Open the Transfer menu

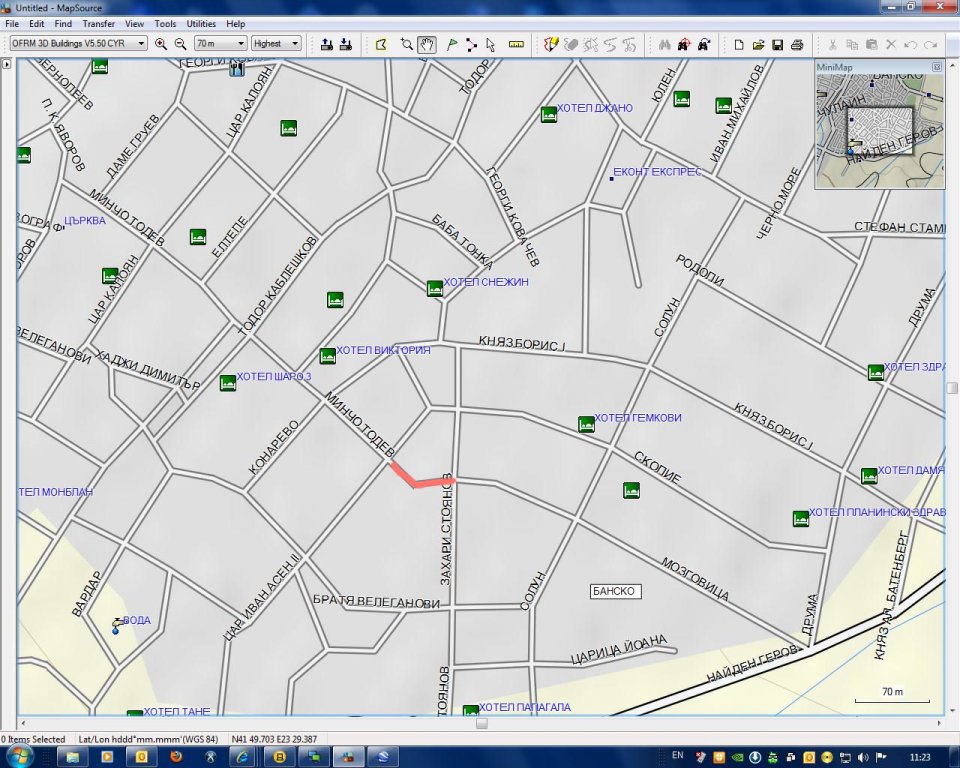pyautogui.click(x=98, y=23)
